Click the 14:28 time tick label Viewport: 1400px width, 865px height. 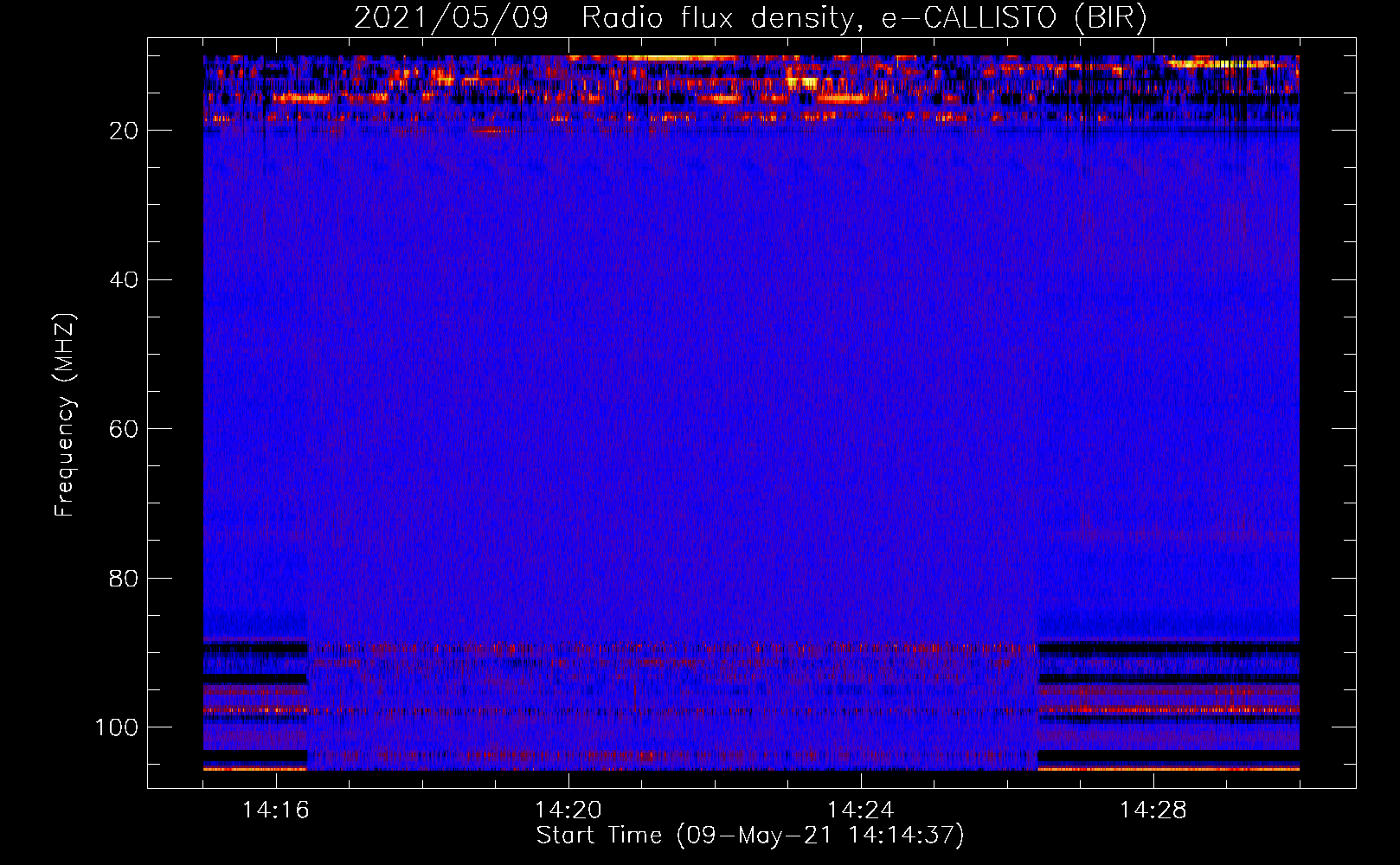pos(1153,811)
